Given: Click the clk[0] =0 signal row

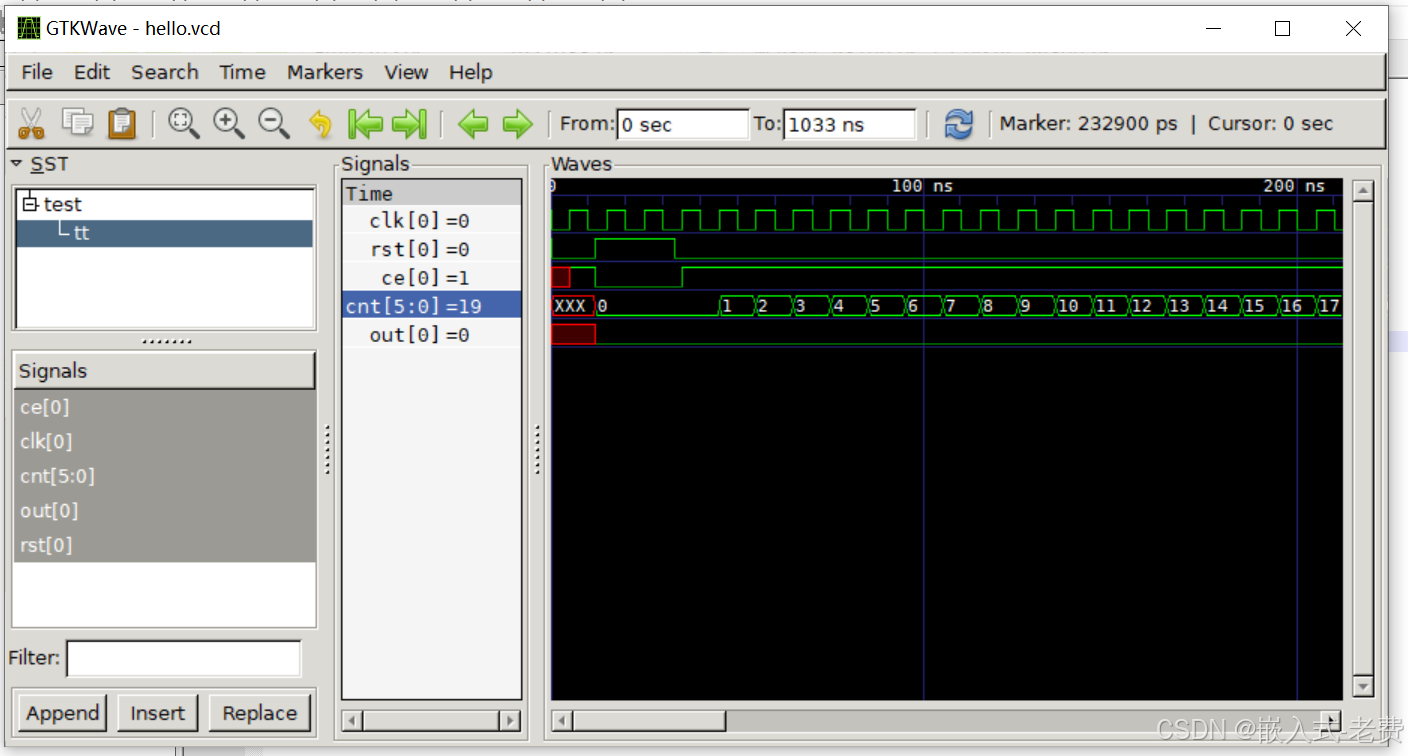Looking at the screenshot, I should (432, 221).
